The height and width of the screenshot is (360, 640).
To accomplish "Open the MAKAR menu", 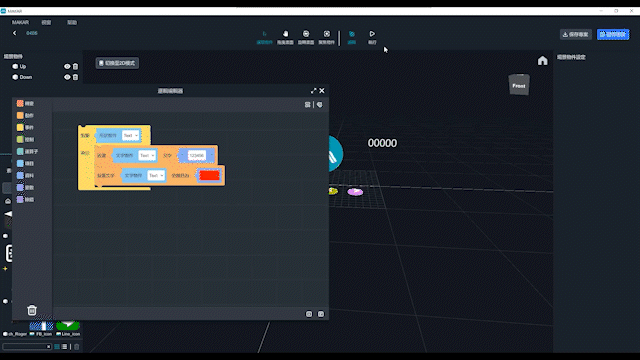I will tap(20, 22).
